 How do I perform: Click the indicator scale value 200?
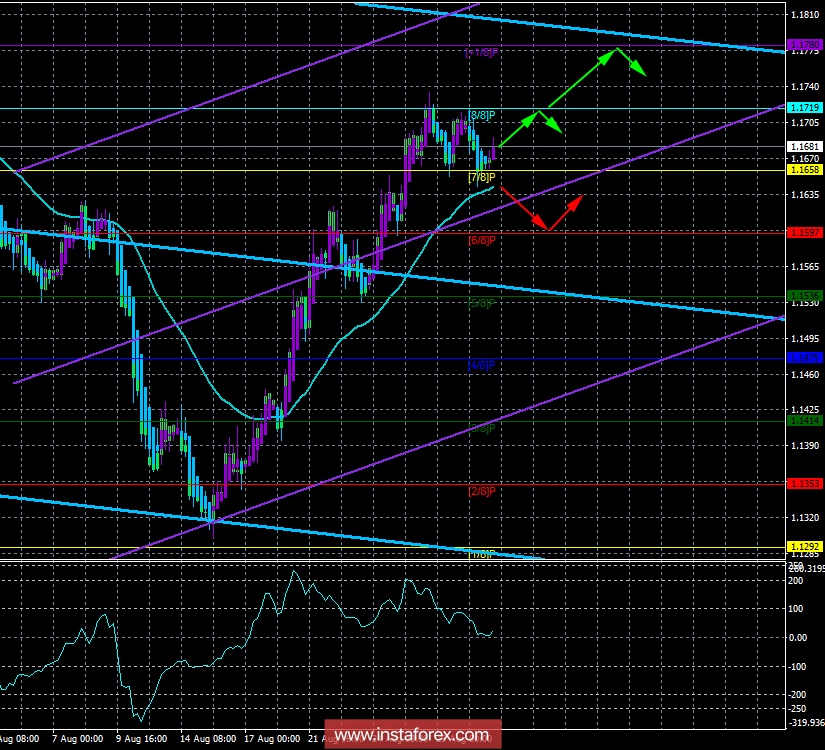click(797, 581)
